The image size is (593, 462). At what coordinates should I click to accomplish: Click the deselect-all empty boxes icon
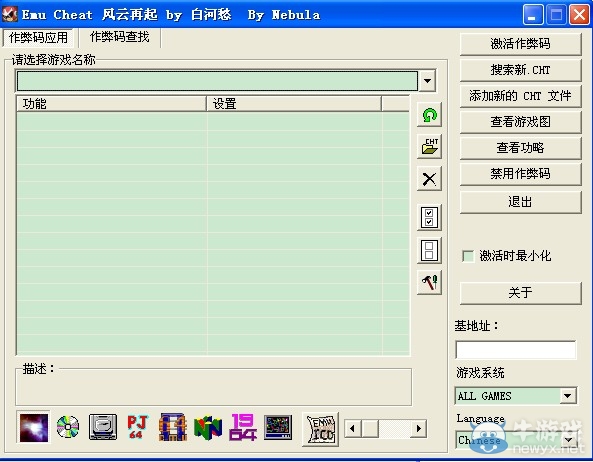point(429,250)
